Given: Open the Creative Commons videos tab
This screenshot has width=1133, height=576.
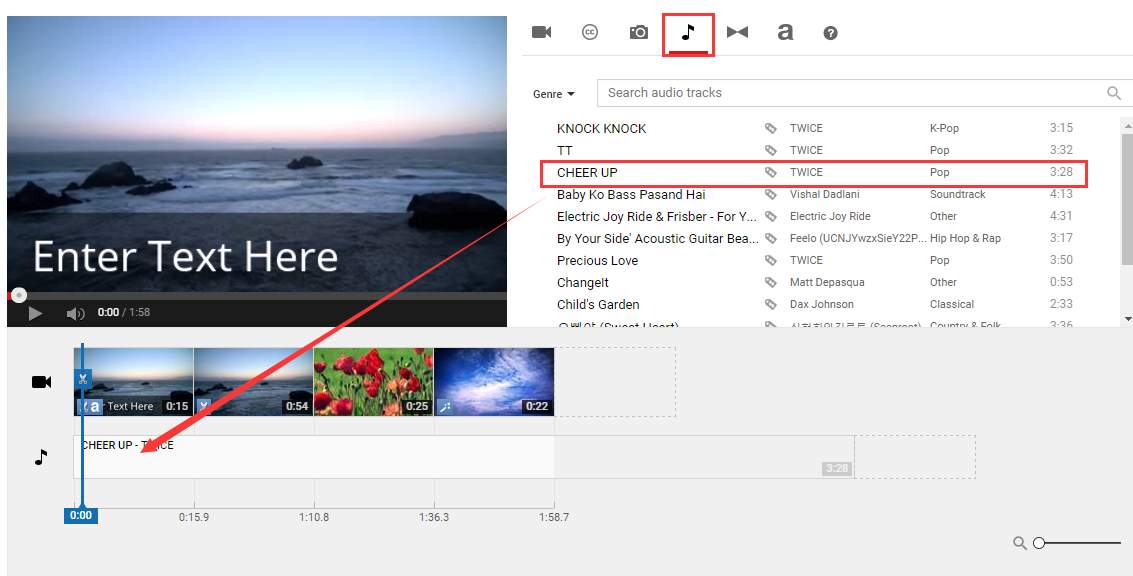Looking at the screenshot, I should coord(590,33).
